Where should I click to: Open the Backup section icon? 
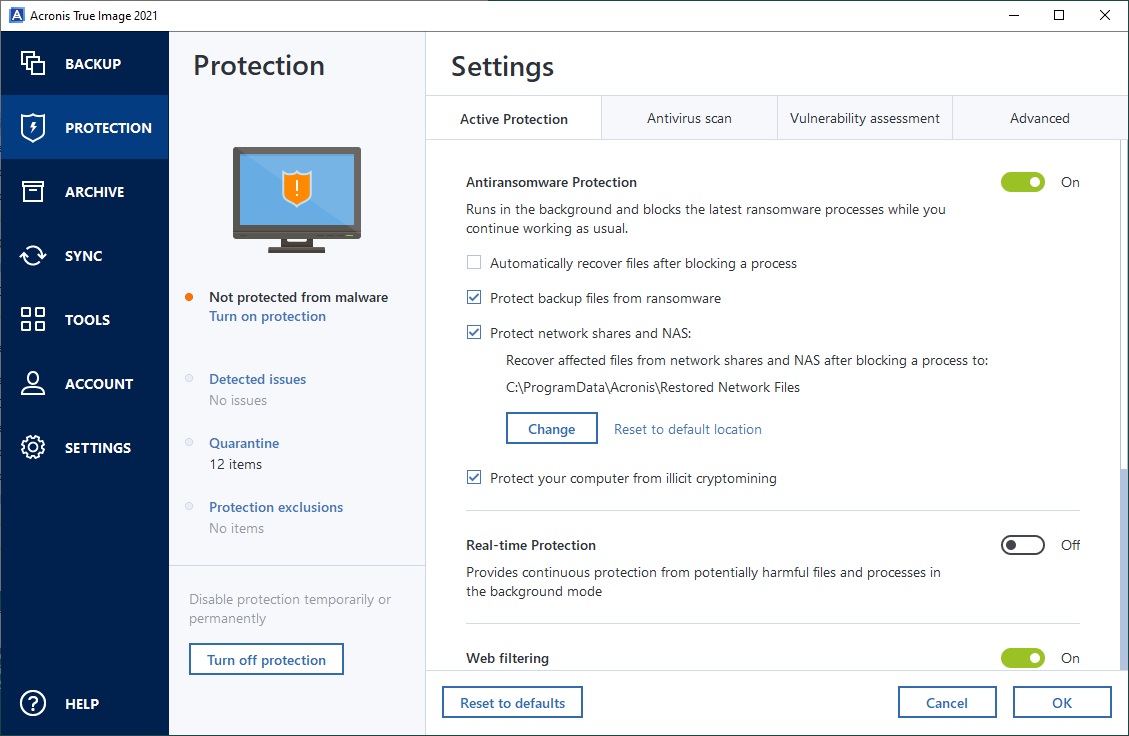pyautogui.click(x=33, y=64)
